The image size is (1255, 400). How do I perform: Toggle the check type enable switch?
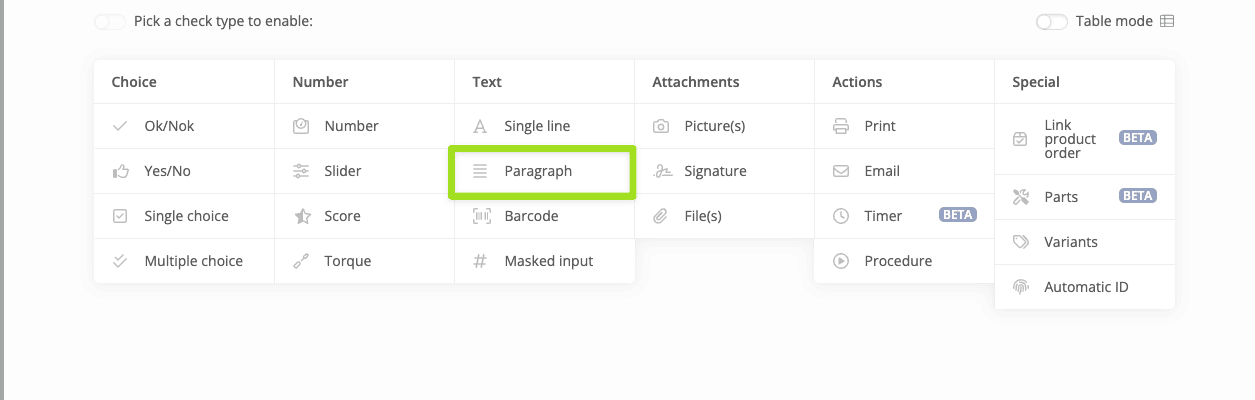(x=110, y=21)
